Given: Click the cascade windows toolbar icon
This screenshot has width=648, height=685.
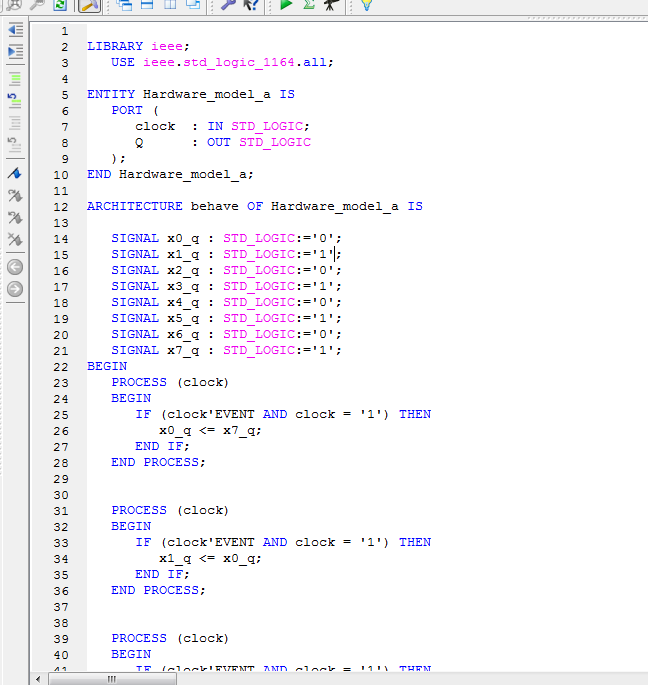Looking at the screenshot, I should pos(193,6).
